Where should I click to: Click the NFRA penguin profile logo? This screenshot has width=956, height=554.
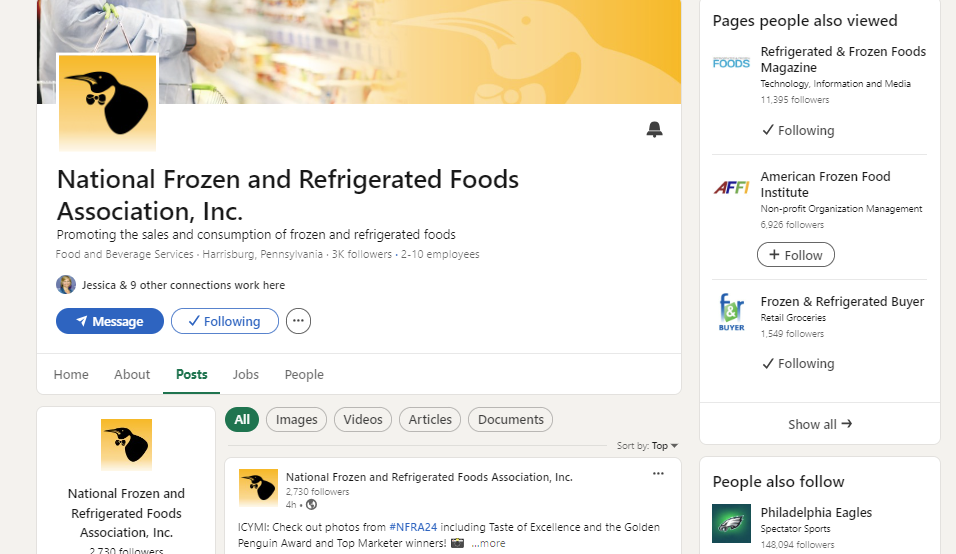[108, 103]
